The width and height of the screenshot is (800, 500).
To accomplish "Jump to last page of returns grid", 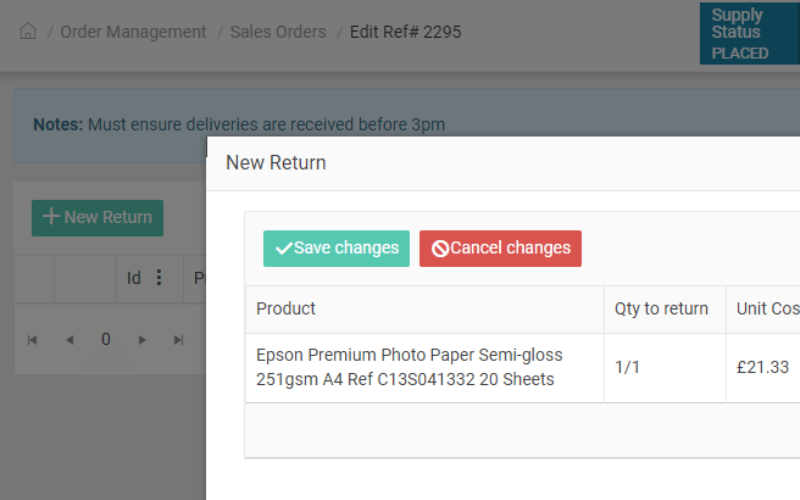I will coord(178,340).
